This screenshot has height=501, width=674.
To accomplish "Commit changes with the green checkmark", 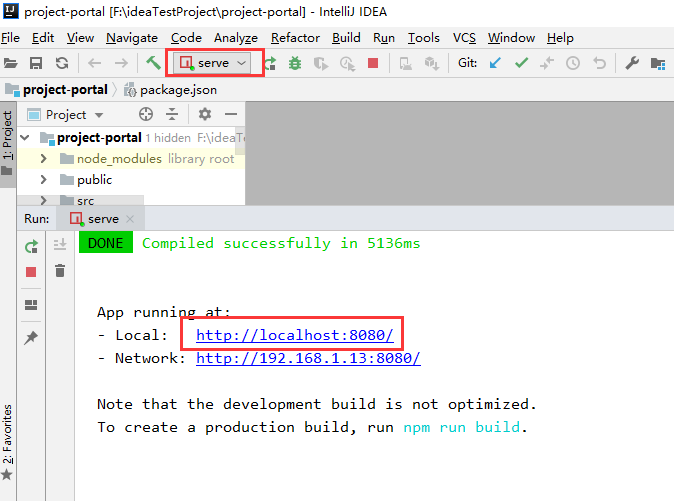I will coord(521,63).
